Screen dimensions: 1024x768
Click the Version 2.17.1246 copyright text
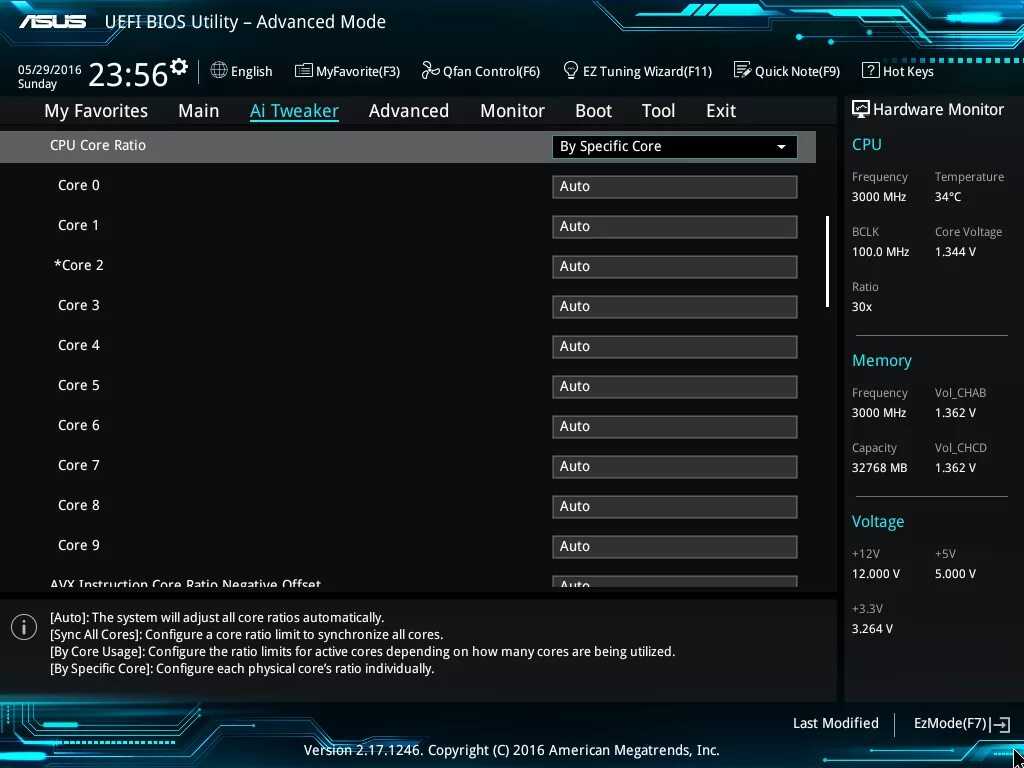(511, 750)
